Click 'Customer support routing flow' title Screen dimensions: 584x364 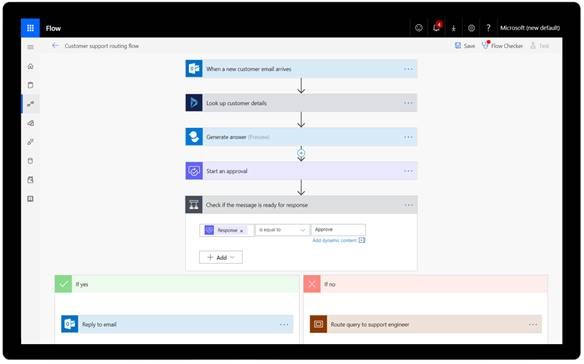pyautogui.click(x=102, y=46)
